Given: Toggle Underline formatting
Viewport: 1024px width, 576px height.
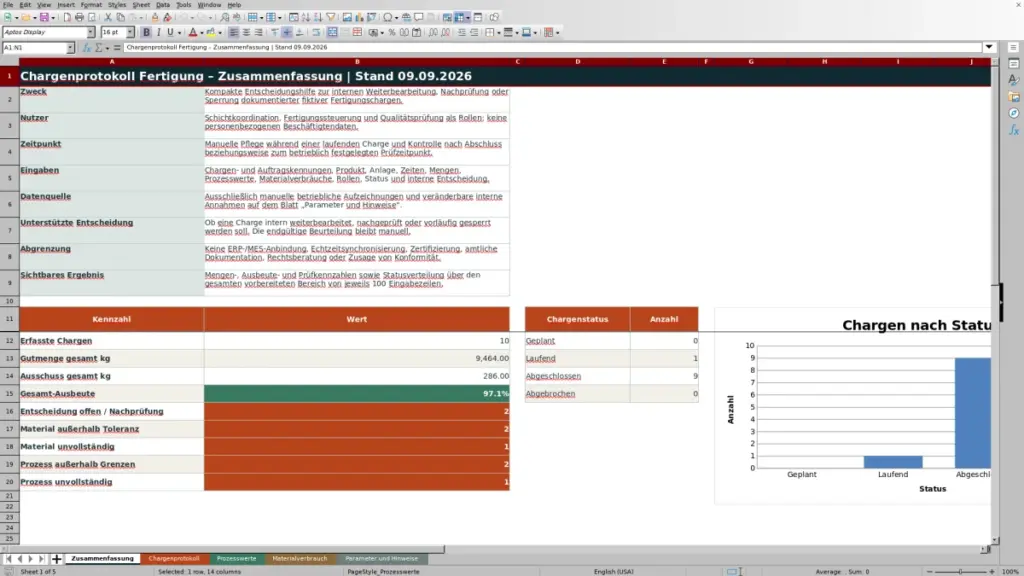Looking at the screenshot, I should 170,33.
